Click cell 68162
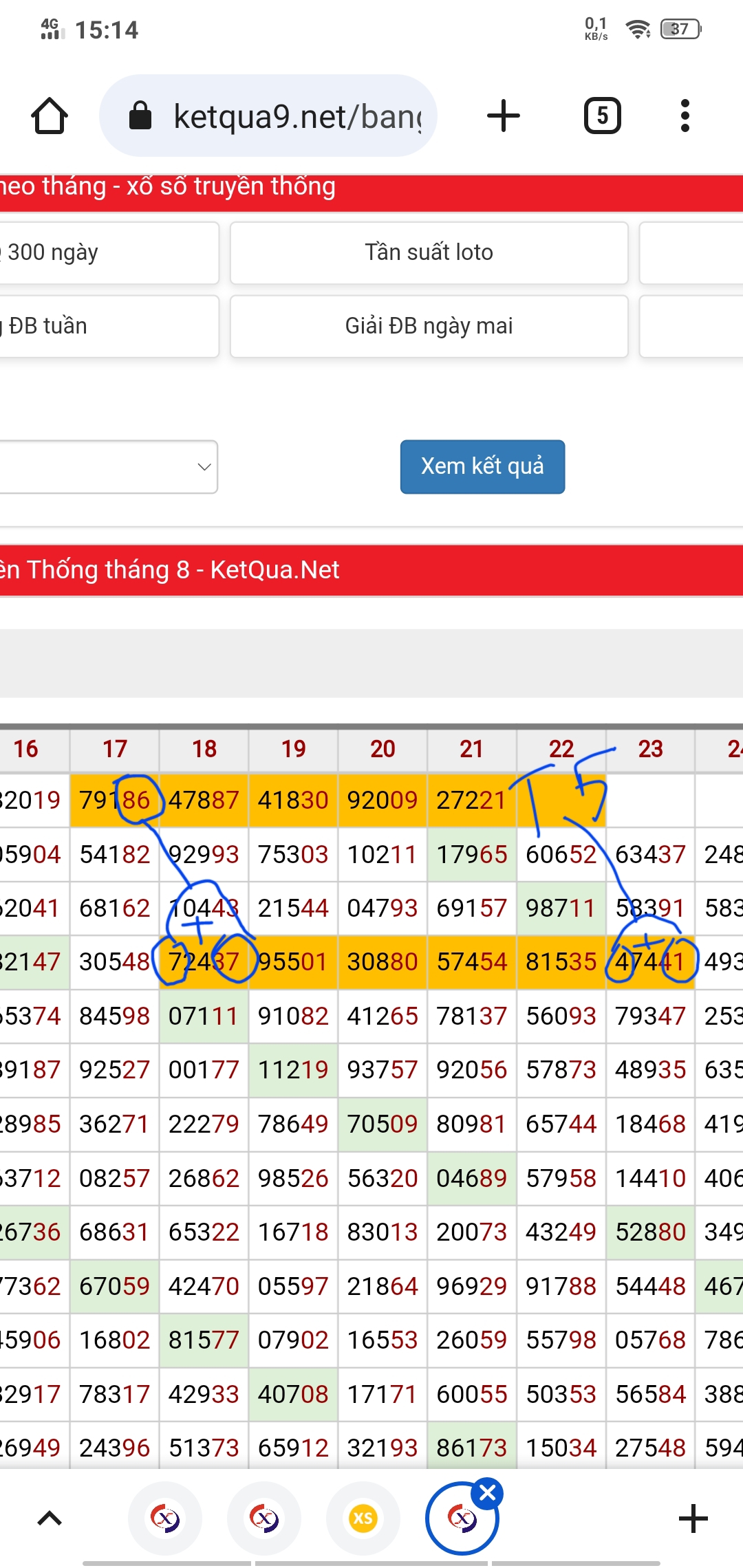The height and width of the screenshot is (1568, 743). tap(115, 908)
